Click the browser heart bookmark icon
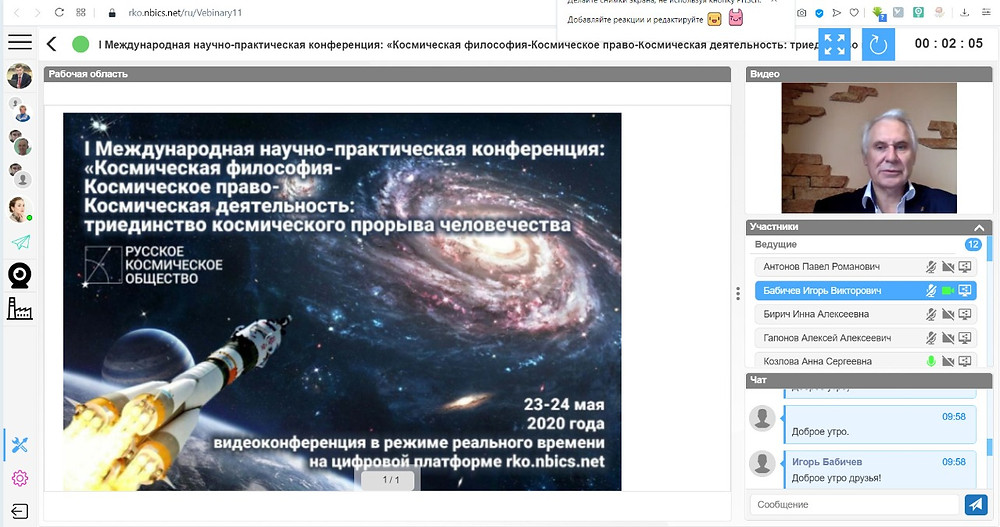The image size is (1000, 527). click(x=853, y=12)
